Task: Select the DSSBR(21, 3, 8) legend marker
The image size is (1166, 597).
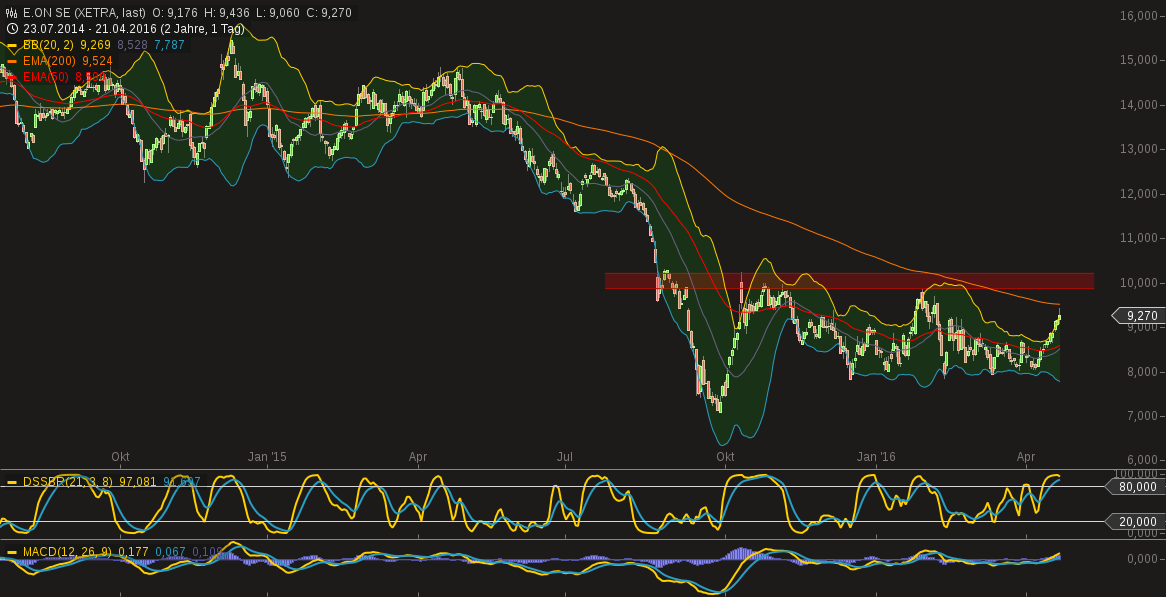Action: [x=11, y=482]
